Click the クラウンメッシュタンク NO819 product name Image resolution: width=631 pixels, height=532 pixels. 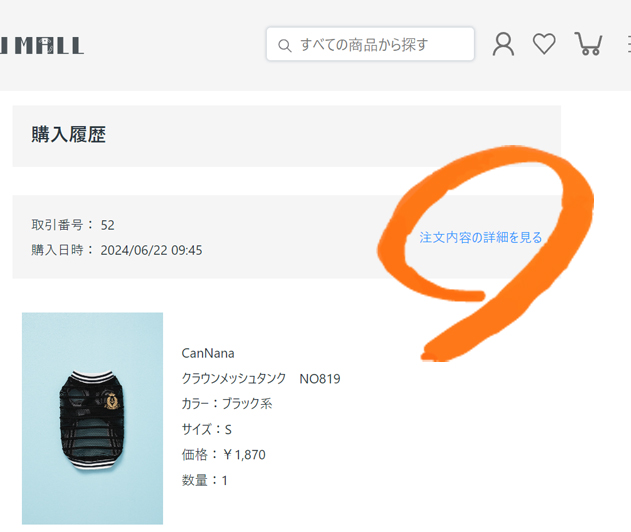261,379
